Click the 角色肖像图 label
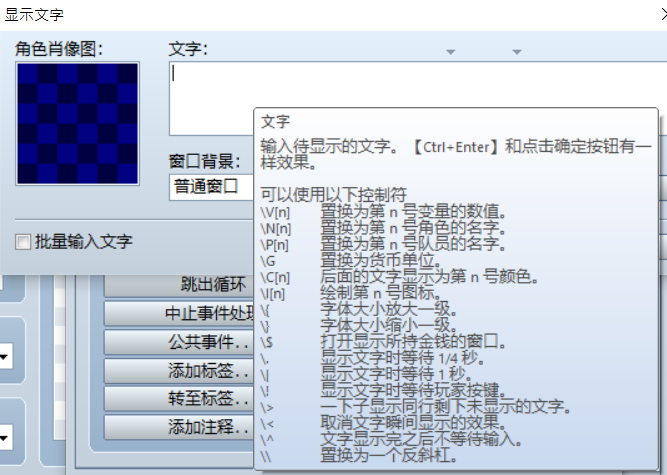The width and height of the screenshot is (667, 475). click(59, 49)
